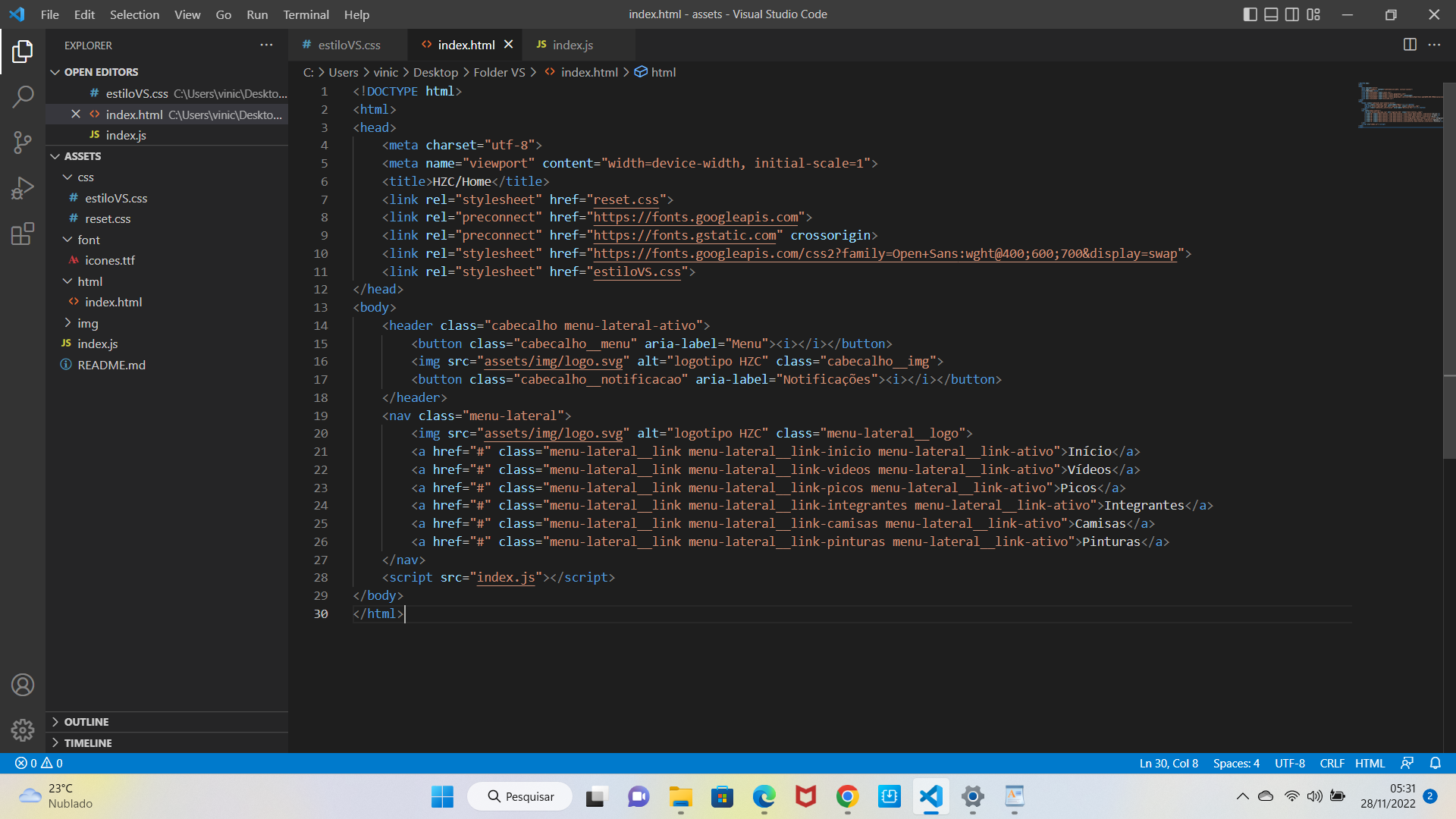Click the feedback icon in status bar
1456x819 pixels.
click(1407, 763)
